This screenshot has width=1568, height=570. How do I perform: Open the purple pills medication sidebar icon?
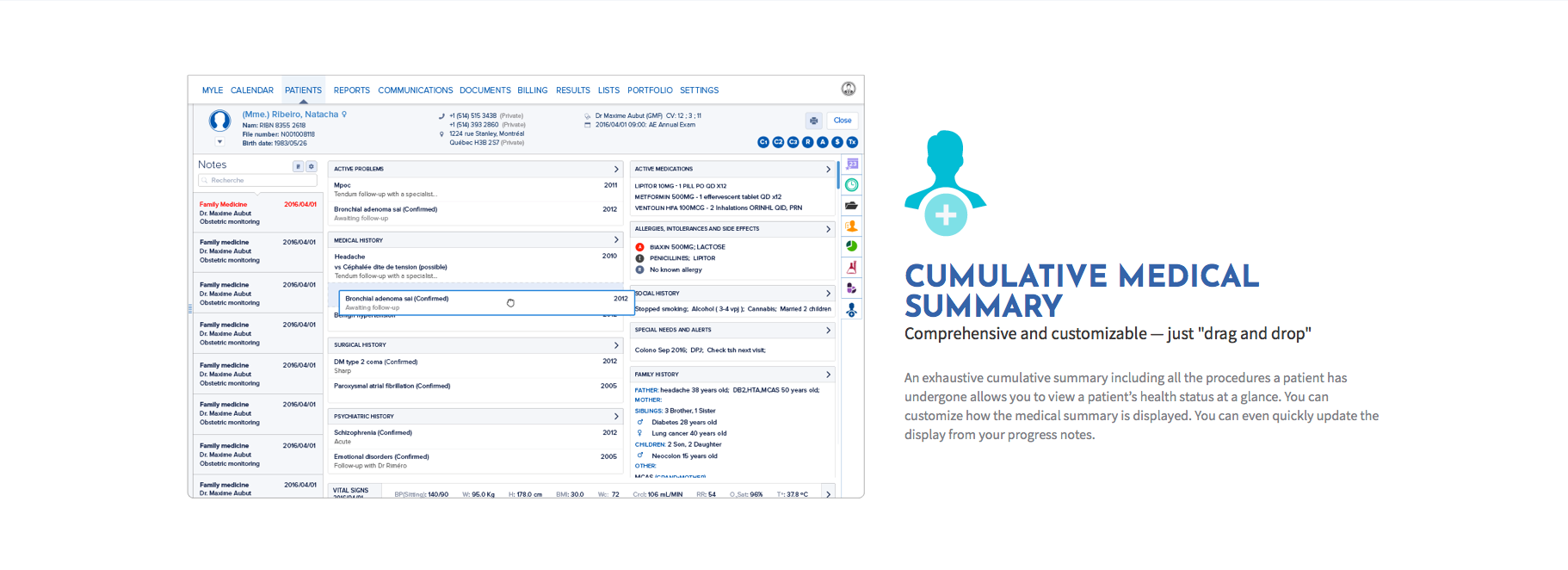point(852,288)
